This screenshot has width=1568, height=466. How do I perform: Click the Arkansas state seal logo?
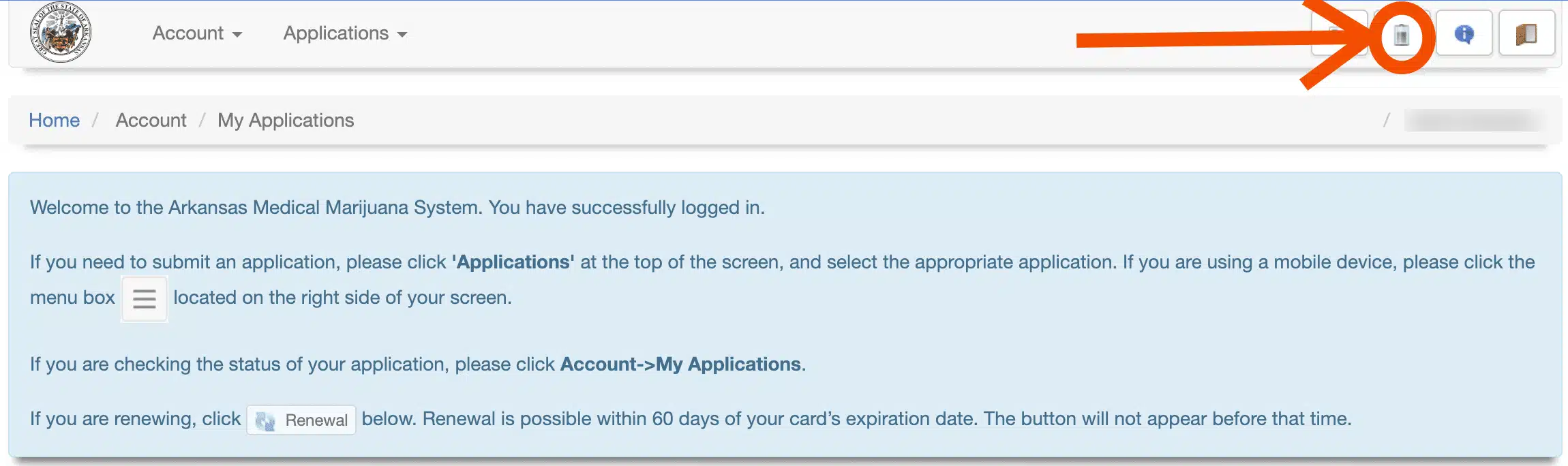(x=61, y=32)
